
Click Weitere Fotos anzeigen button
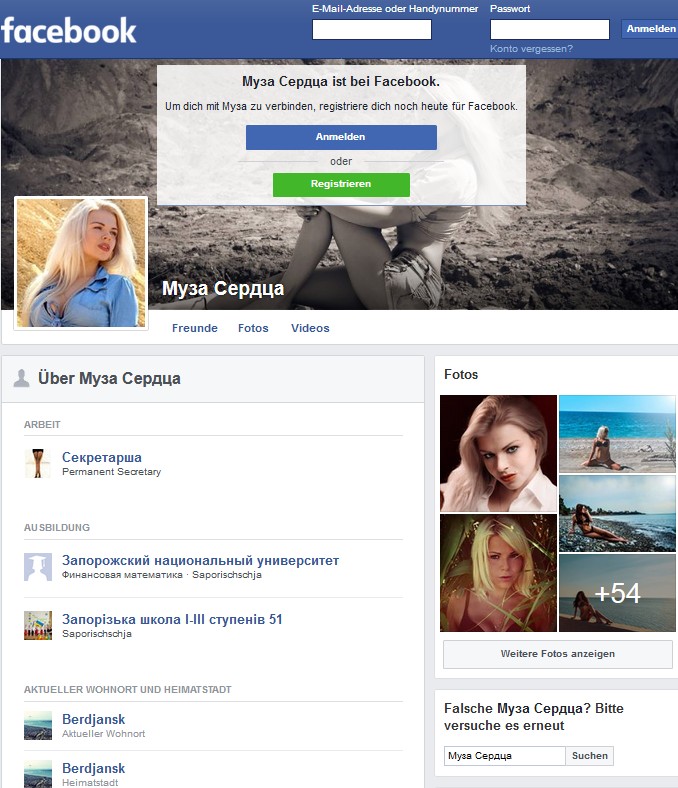click(x=557, y=654)
